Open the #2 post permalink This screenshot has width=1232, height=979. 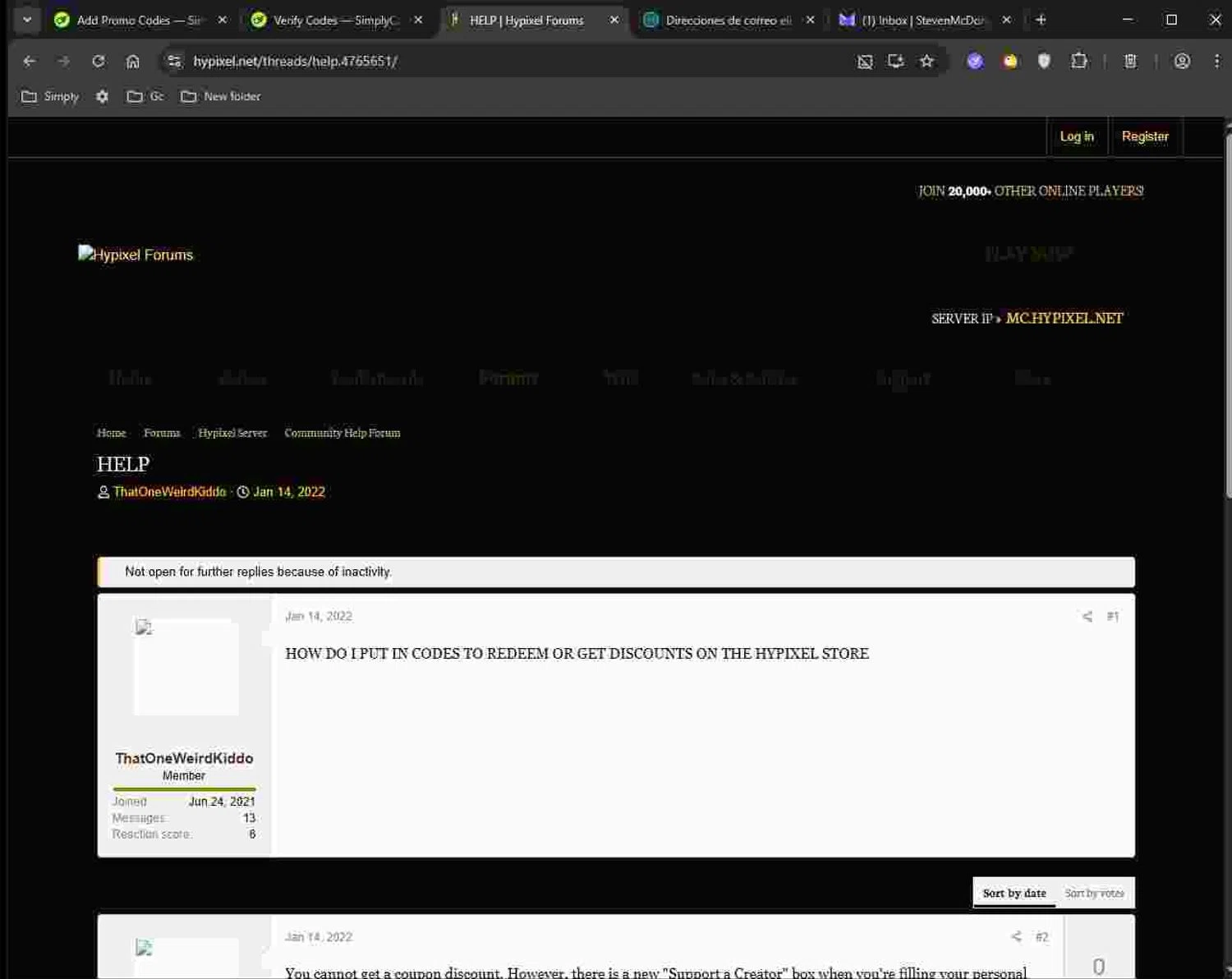click(1041, 936)
